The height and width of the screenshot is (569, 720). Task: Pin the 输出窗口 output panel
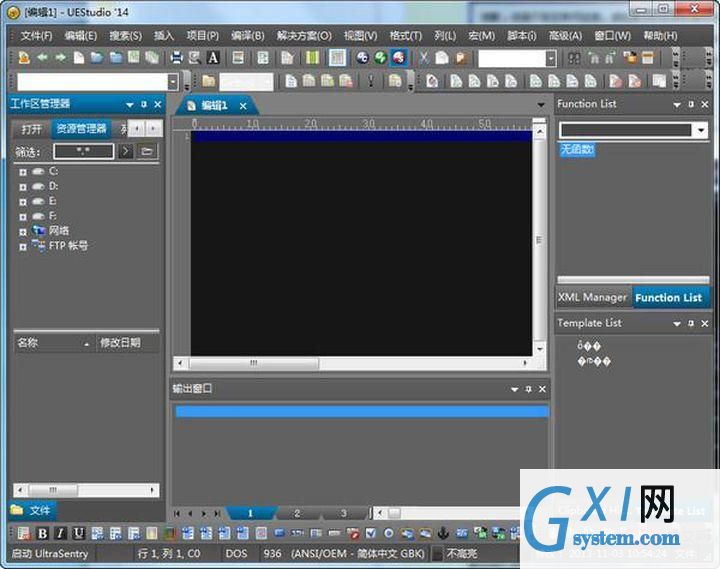(x=529, y=389)
